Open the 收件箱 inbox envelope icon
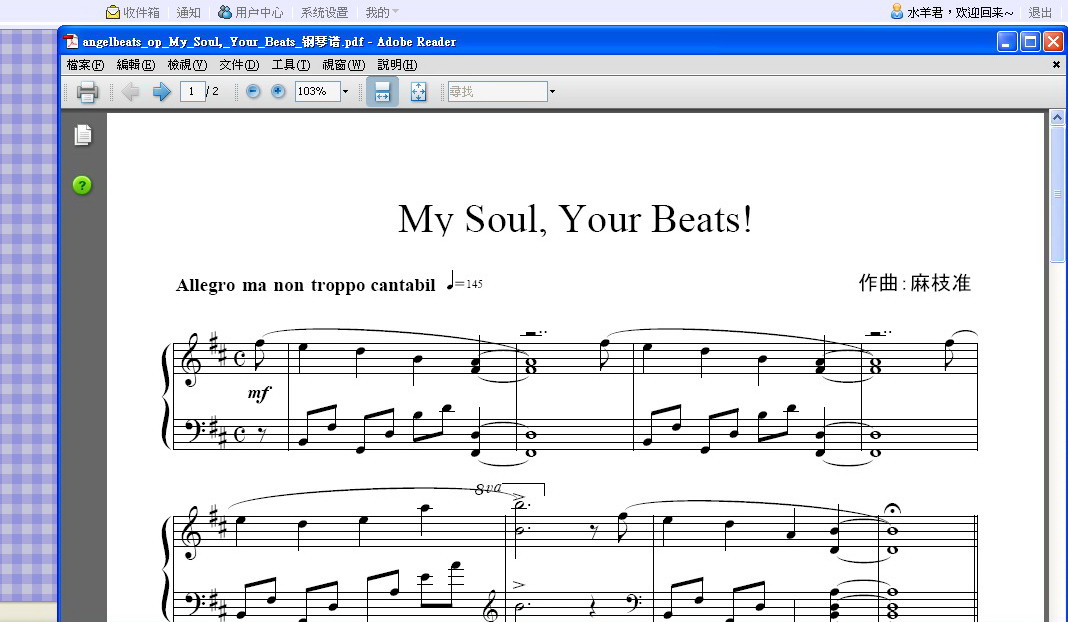1068x622 pixels. coord(113,12)
